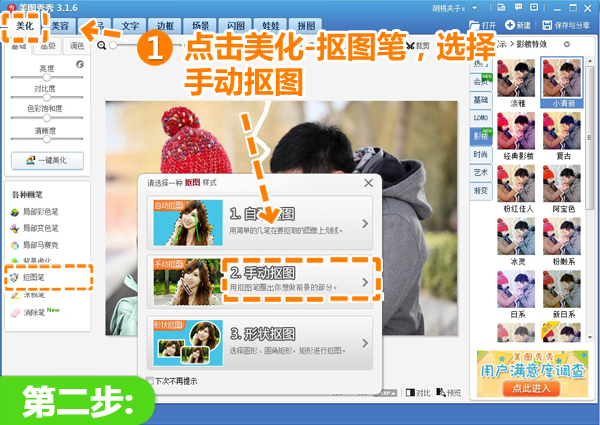600x425 pixels.
Task: Apply the 粉嫩系 effect thumbnail
Action: coord(562,236)
